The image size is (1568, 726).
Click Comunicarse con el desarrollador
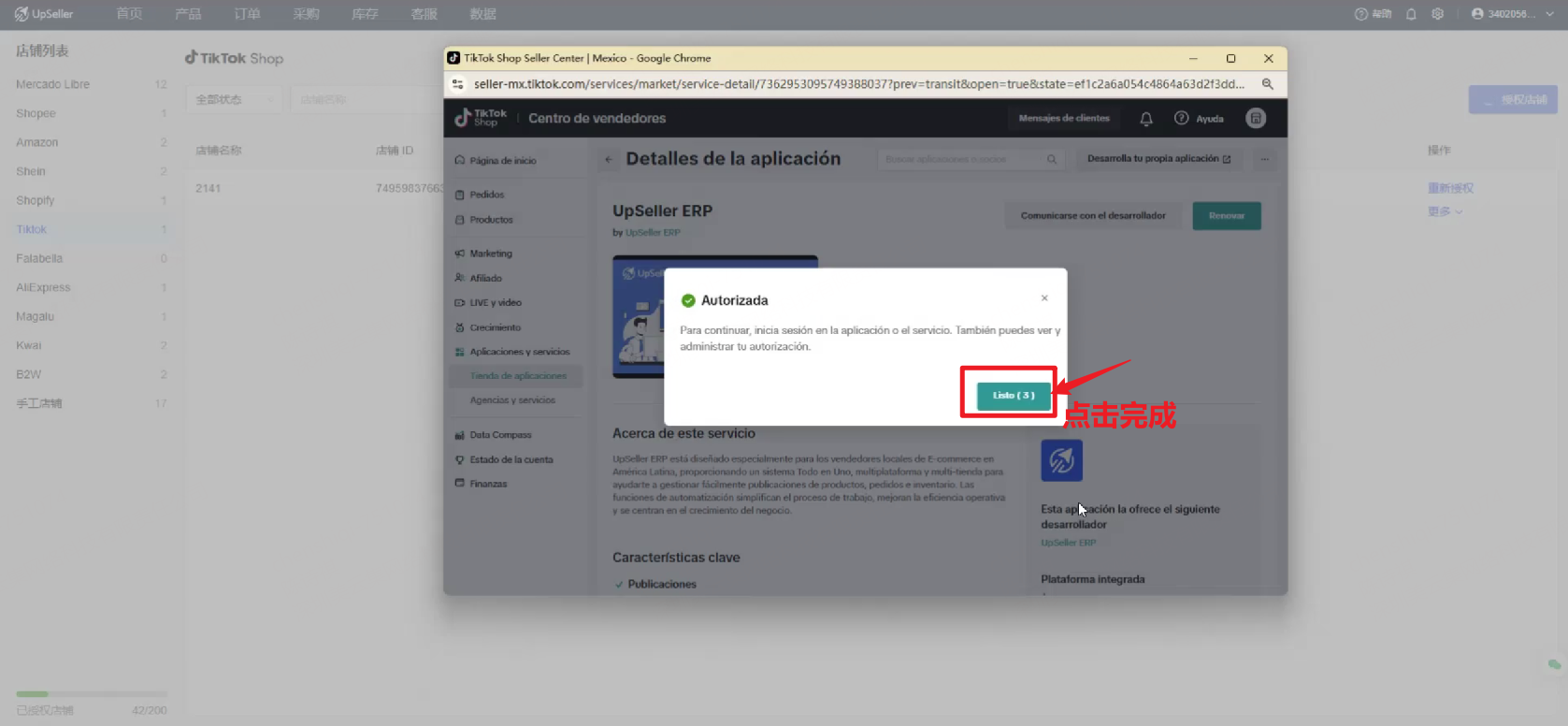coord(1093,216)
